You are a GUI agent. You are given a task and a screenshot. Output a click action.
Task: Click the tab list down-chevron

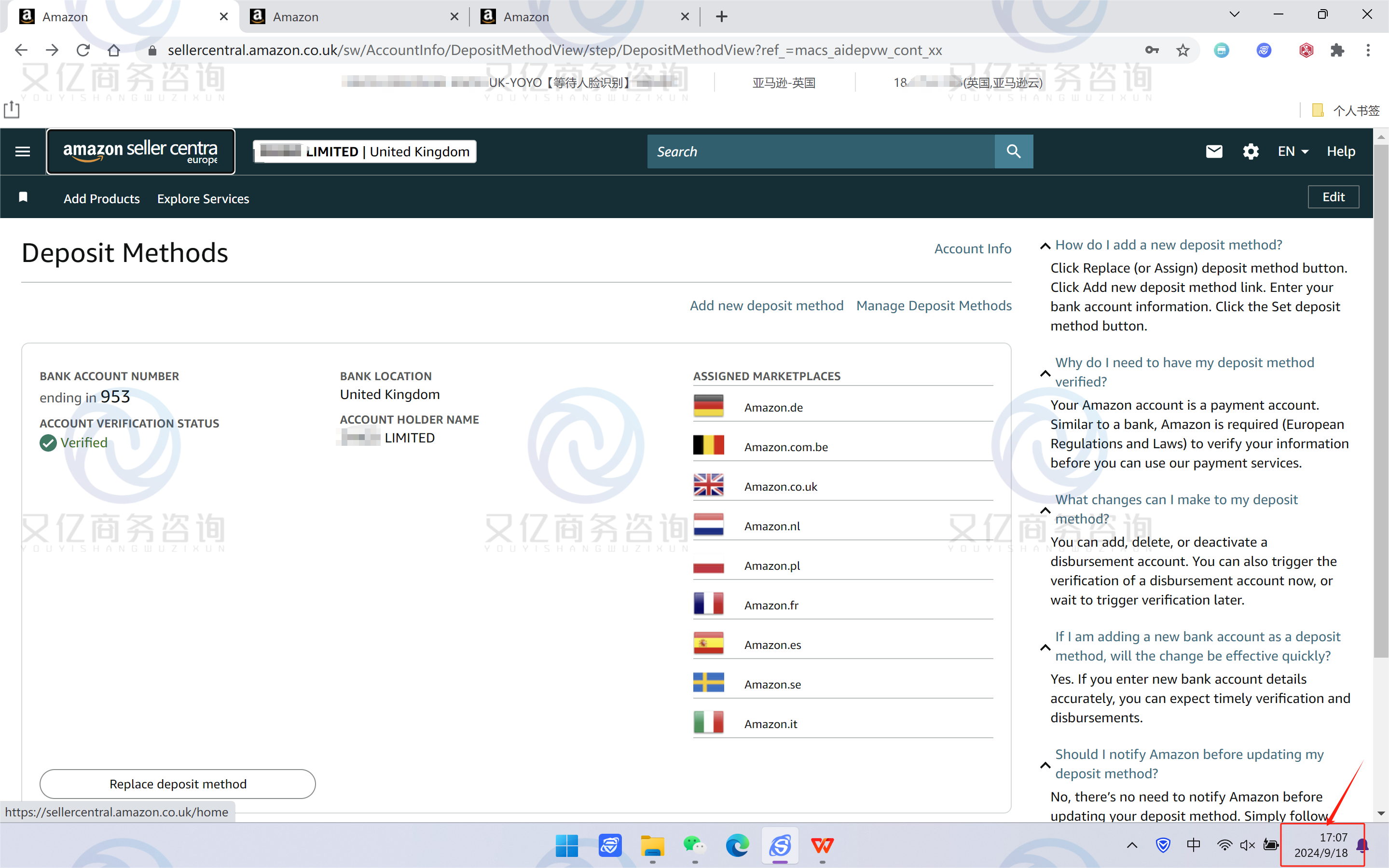(1235, 14)
